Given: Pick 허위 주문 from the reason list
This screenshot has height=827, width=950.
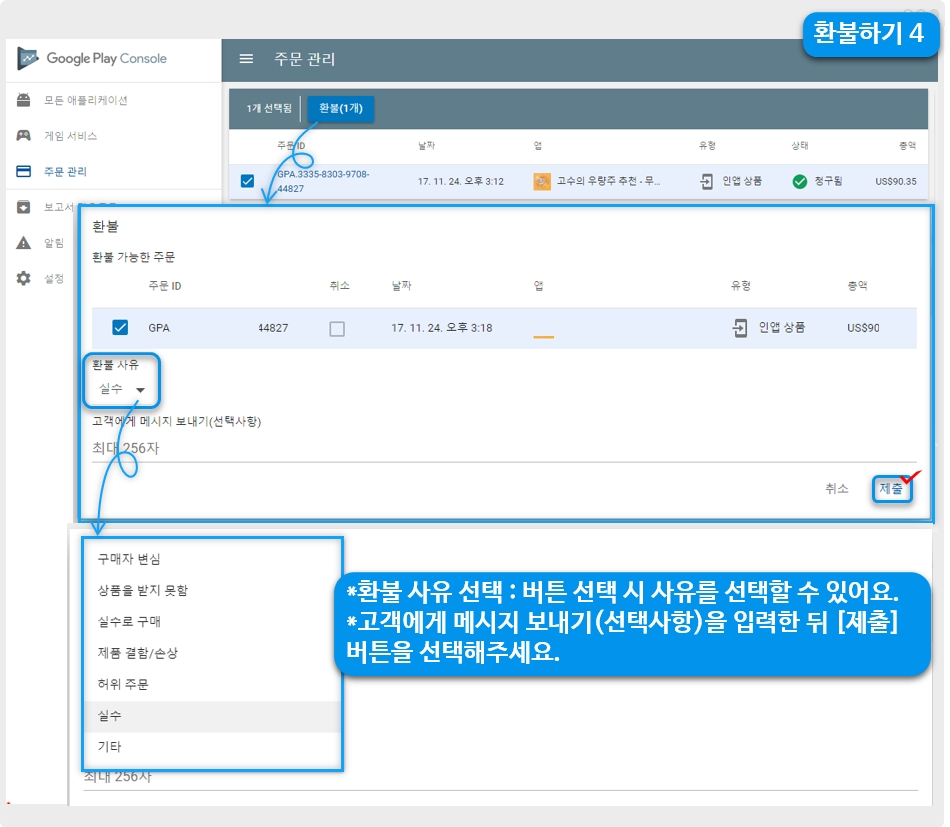Looking at the screenshot, I should point(122,684).
